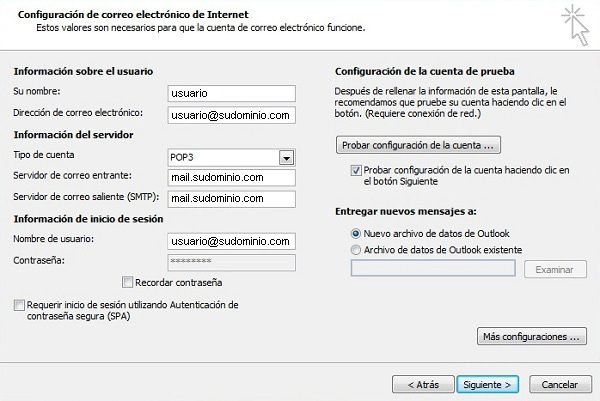Enable the Requerir inicio de sesión SPA checkbox

(x=19, y=305)
